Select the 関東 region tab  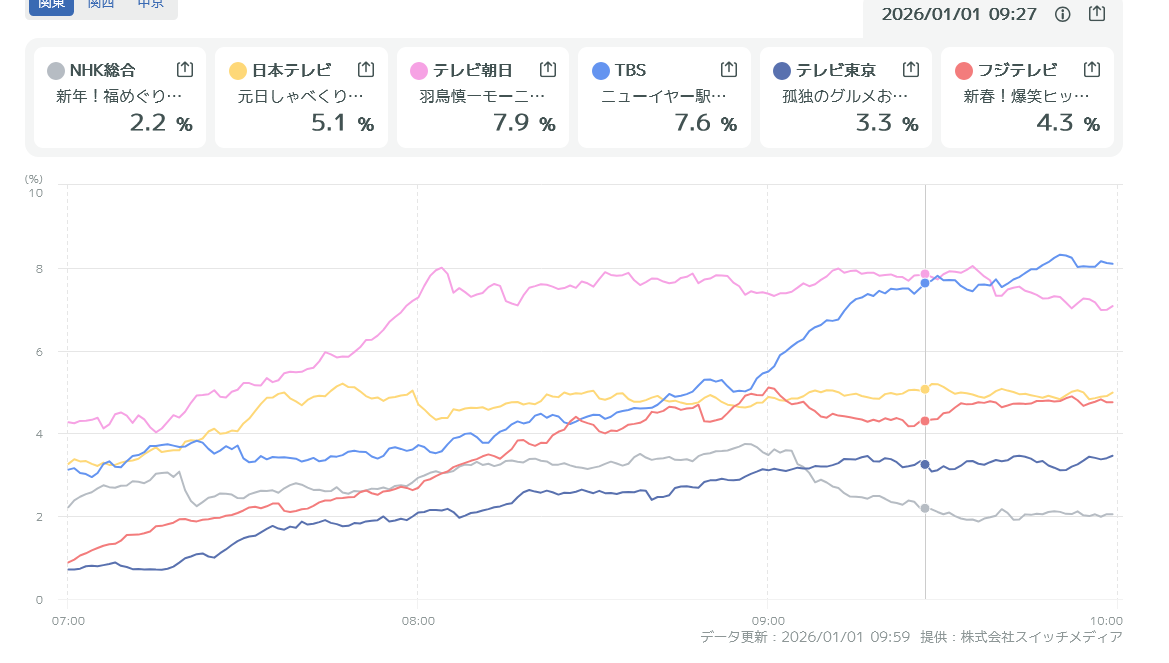tap(51, 5)
